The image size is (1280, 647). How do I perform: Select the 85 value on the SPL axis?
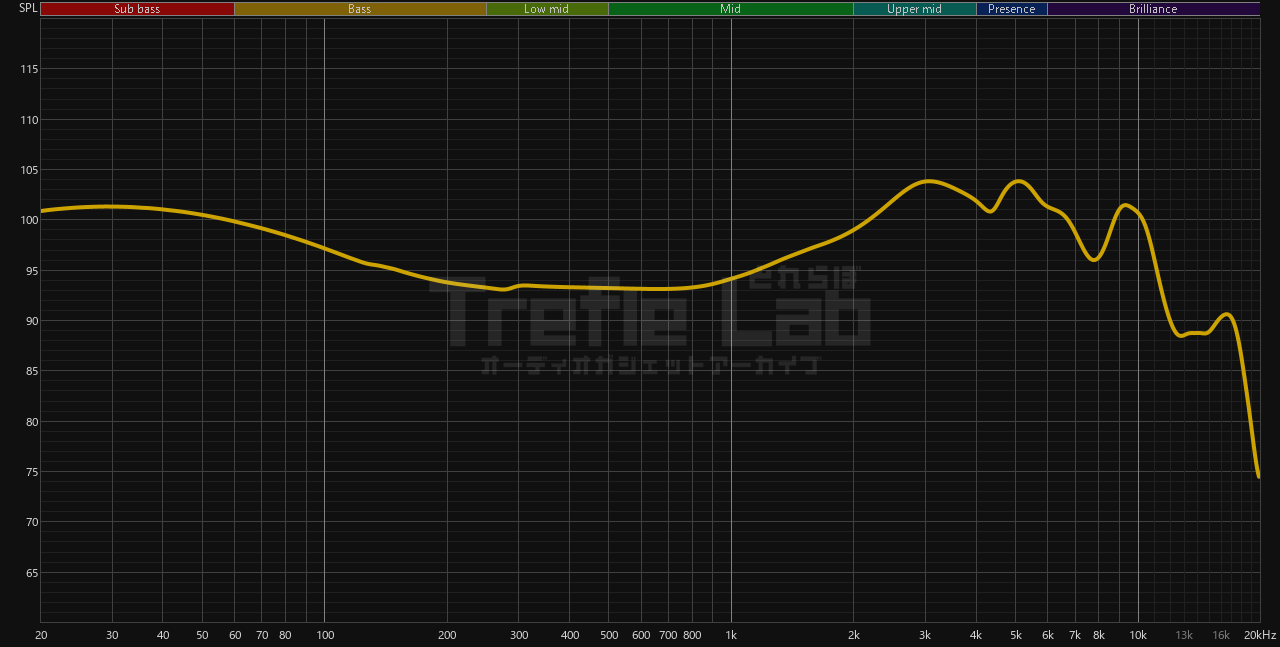31,371
